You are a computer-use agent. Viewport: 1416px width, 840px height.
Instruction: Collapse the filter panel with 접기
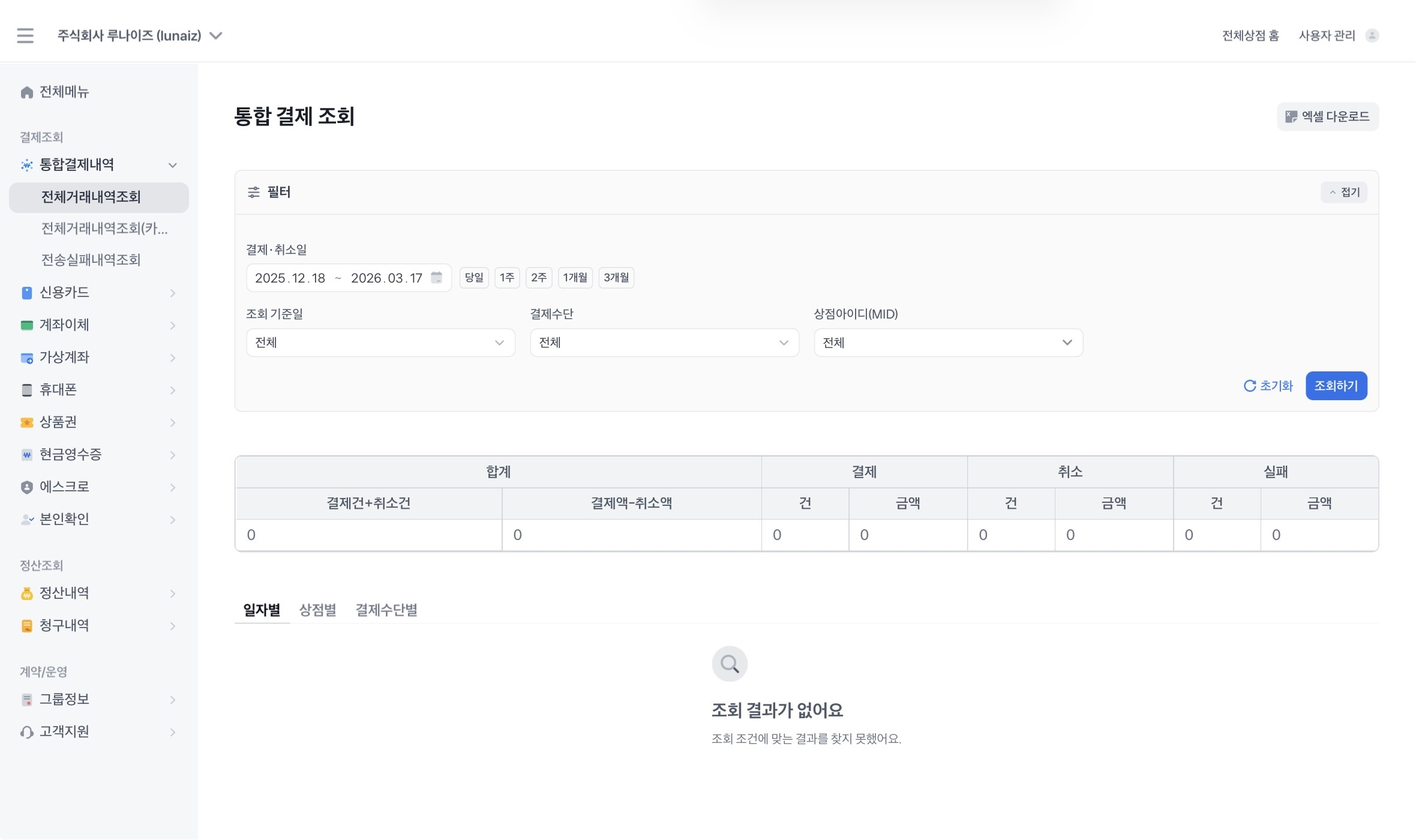tap(1344, 192)
